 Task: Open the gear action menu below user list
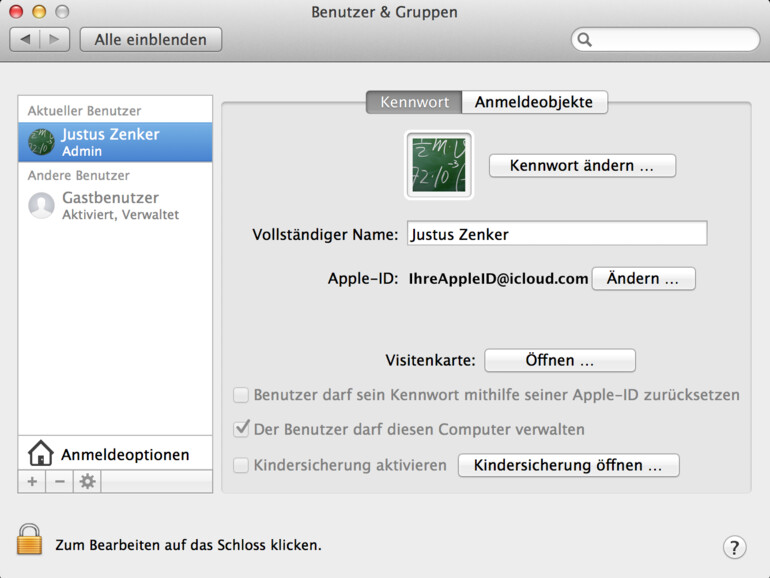tap(87, 481)
